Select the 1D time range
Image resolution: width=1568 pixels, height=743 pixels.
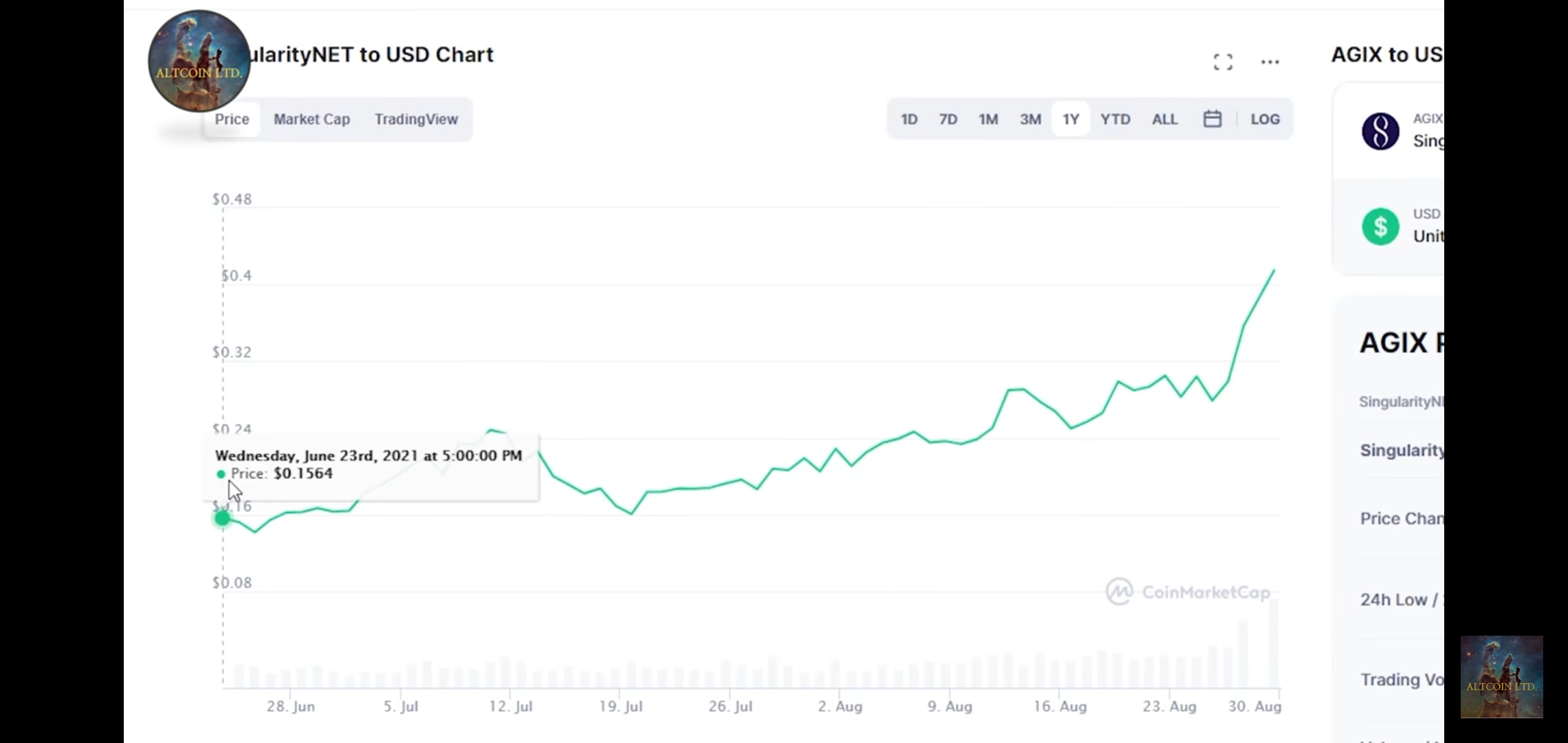pyautogui.click(x=909, y=119)
